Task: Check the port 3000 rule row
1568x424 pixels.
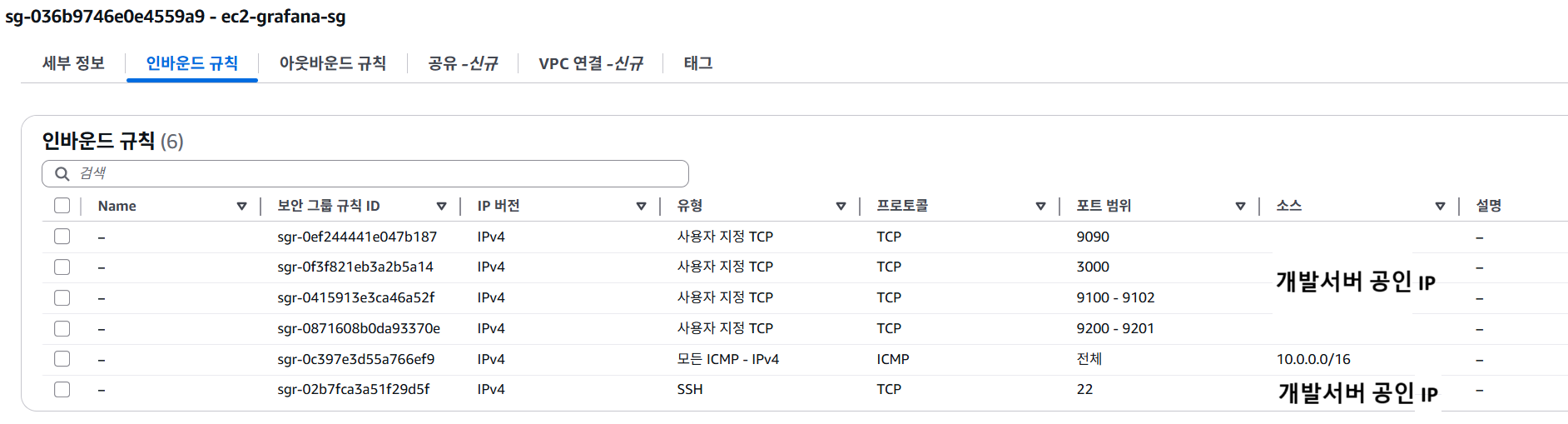Action: [62, 267]
